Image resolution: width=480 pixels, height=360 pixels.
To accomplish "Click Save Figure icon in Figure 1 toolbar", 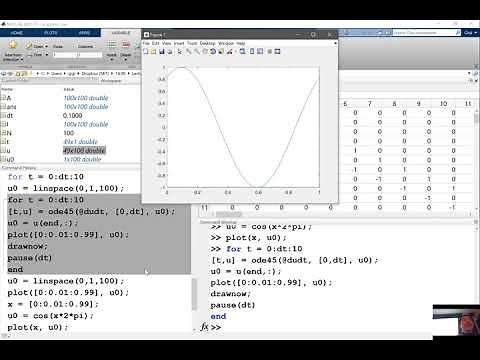I will point(162,51).
